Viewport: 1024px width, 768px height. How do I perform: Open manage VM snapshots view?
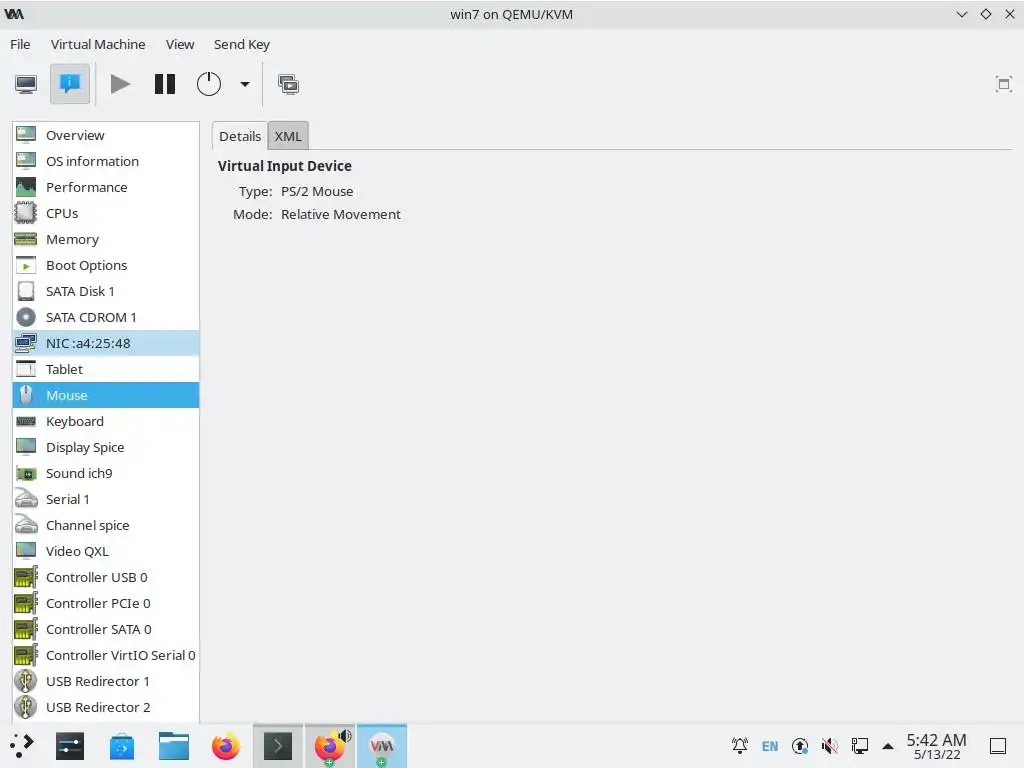pos(288,84)
